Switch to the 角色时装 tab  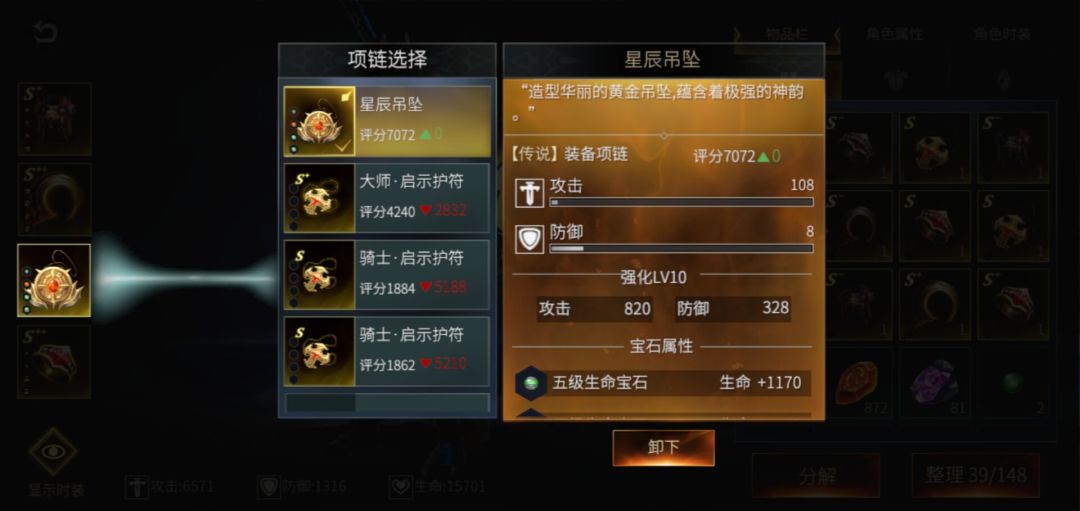click(1001, 34)
